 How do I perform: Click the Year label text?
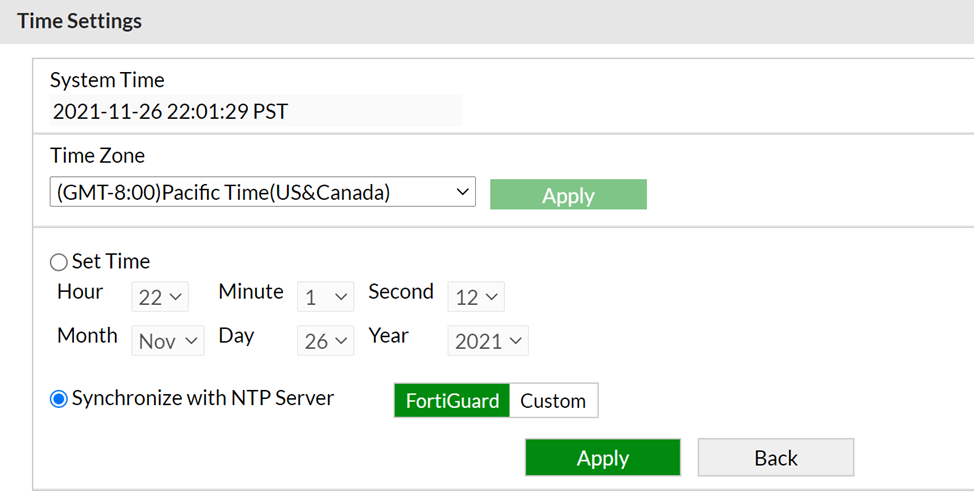coord(388,336)
